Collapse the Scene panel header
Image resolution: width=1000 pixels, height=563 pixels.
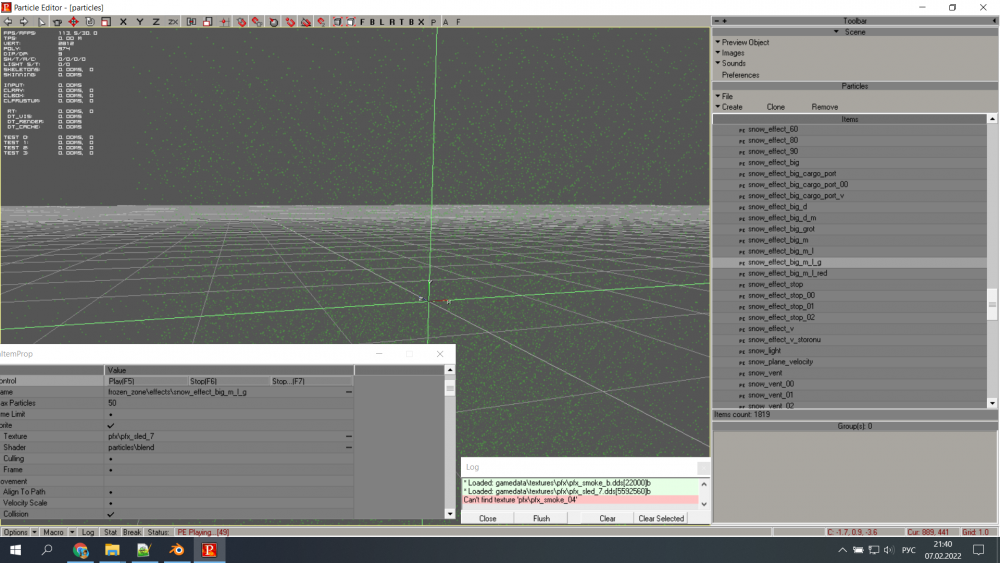(x=854, y=31)
